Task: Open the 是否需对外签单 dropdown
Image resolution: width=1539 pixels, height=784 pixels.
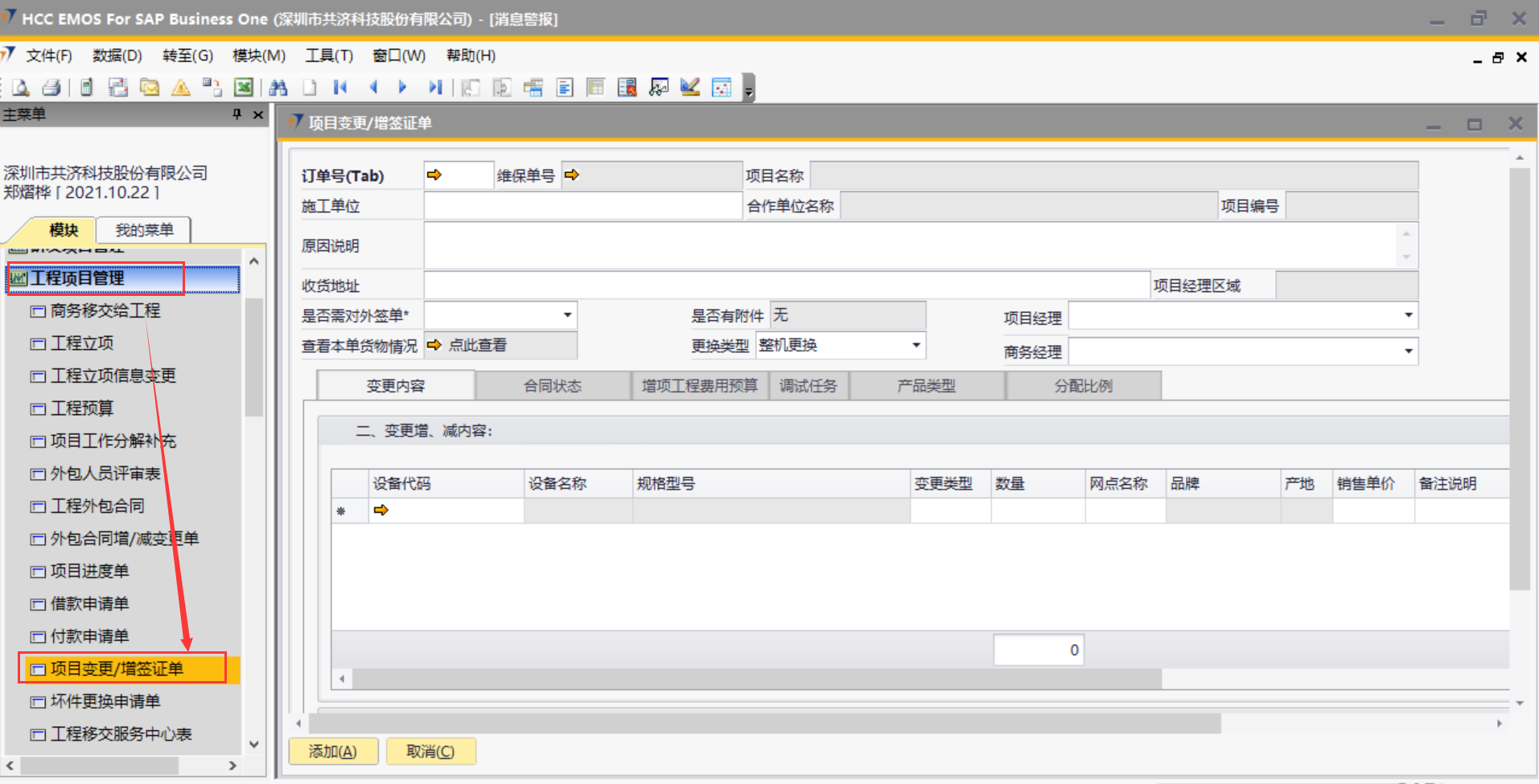Action: point(567,315)
